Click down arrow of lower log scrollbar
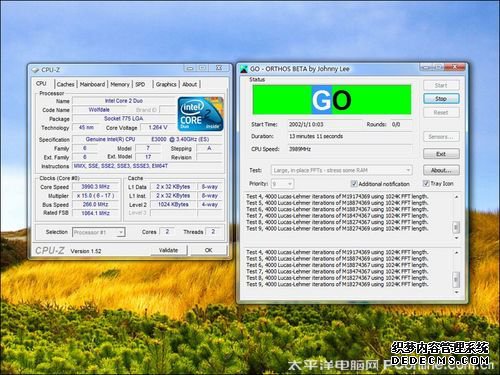 [456, 292]
